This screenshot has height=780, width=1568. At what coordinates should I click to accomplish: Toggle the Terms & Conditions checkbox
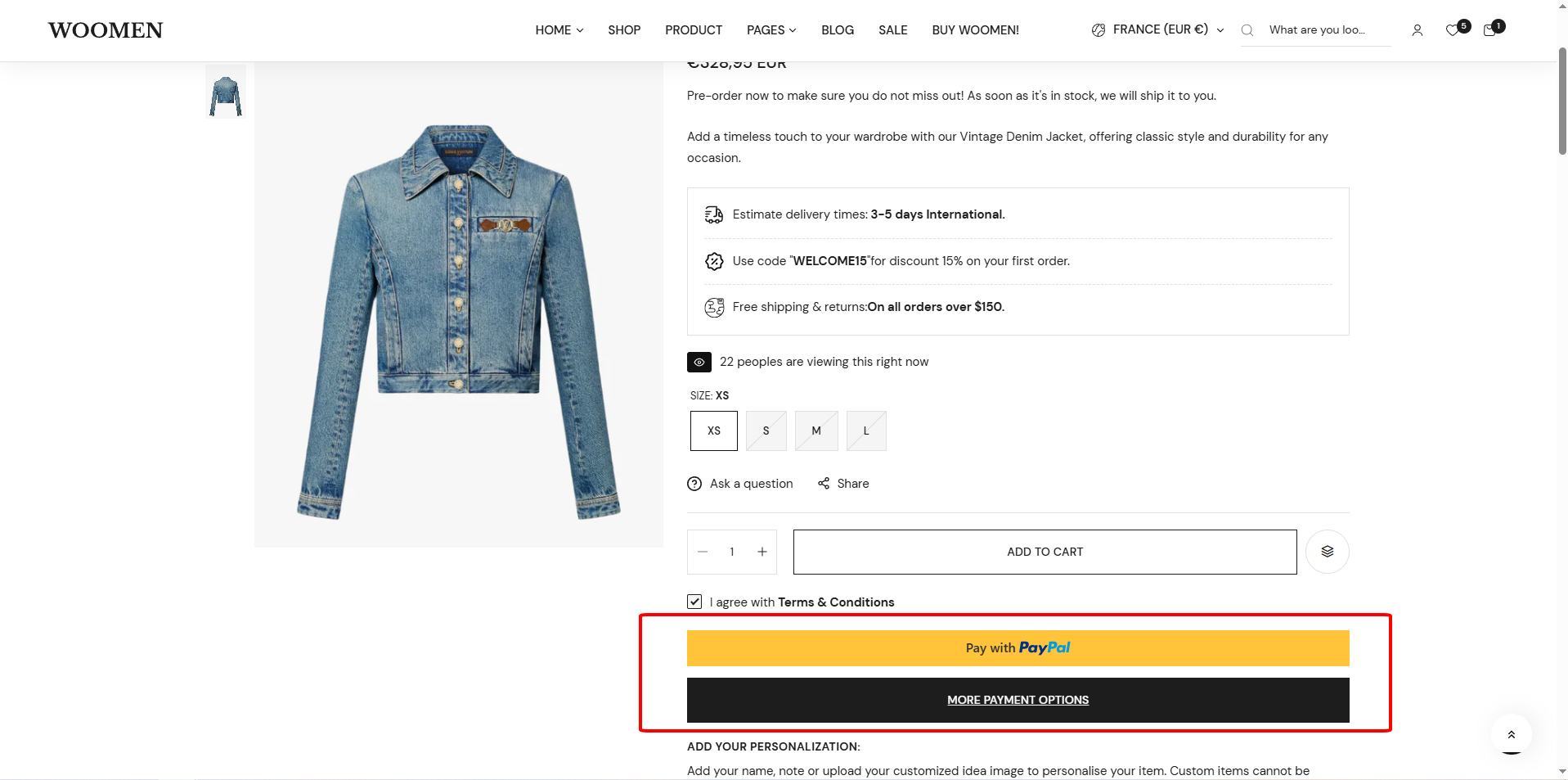tap(694, 602)
